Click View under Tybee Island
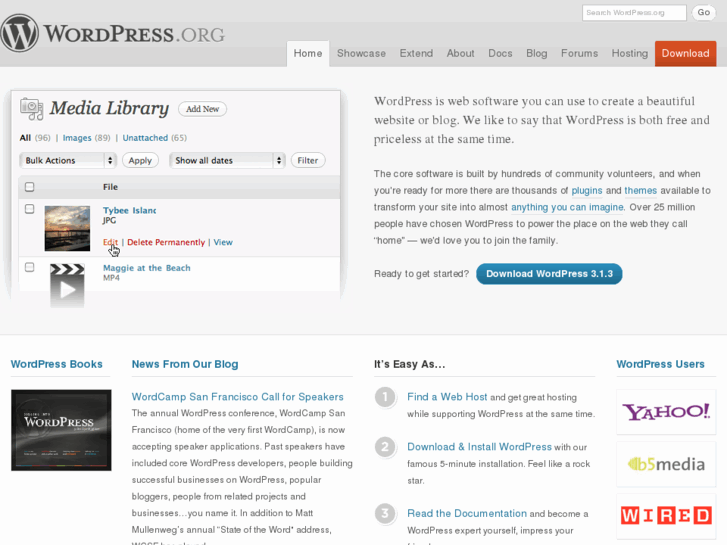Screen dimensions: 727x545 tap(223, 242)
